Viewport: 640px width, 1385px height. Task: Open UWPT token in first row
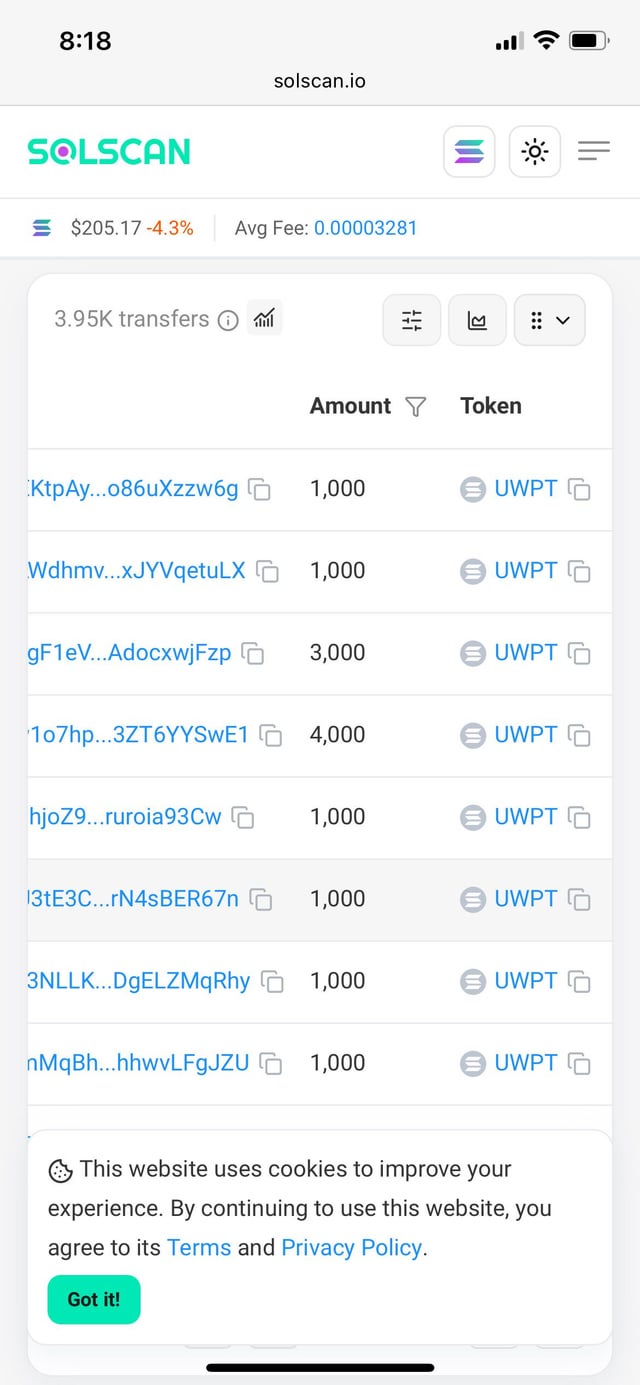point(525,488)
